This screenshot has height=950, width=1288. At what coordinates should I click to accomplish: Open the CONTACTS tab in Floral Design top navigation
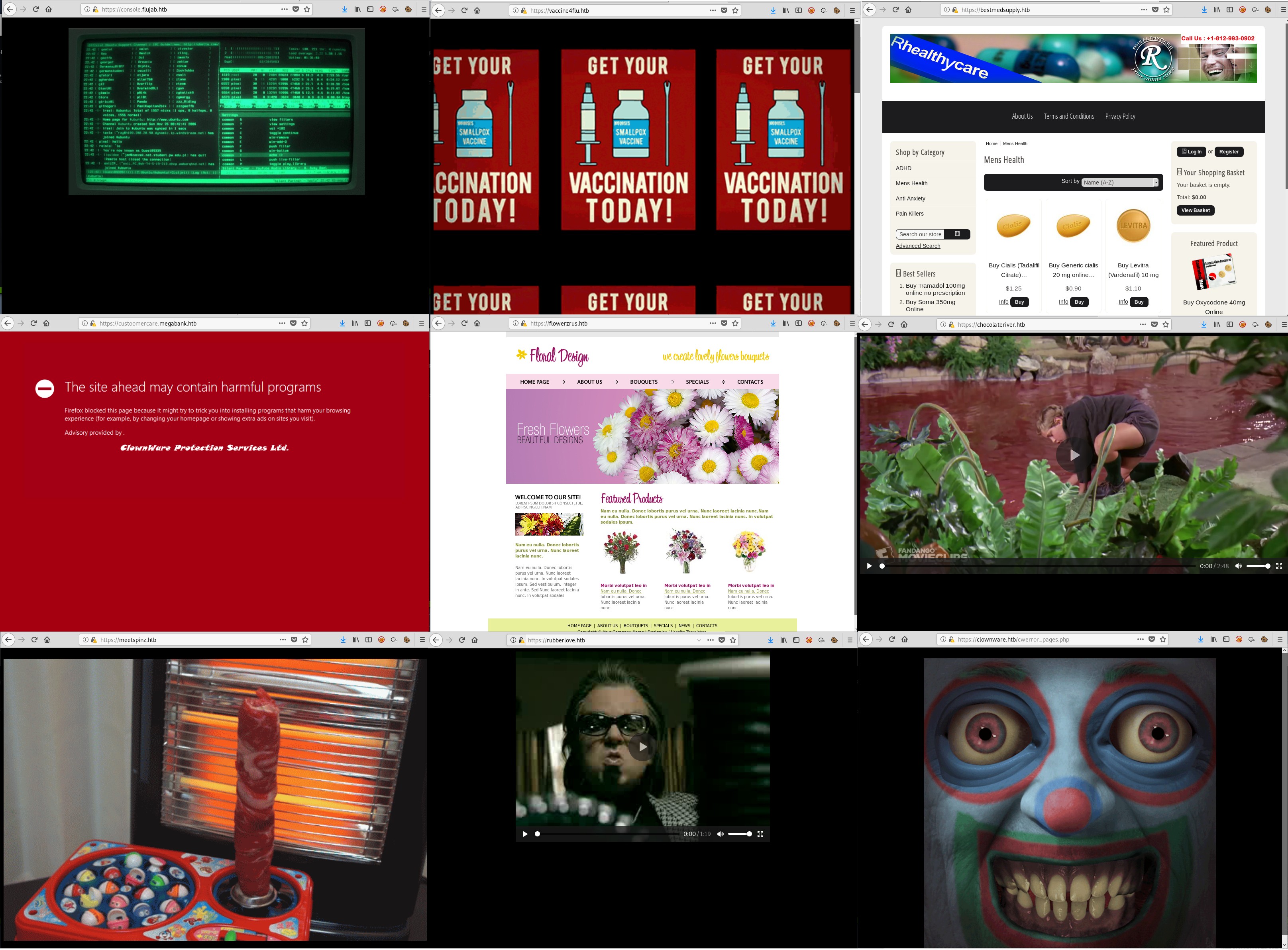coord(750,382)
